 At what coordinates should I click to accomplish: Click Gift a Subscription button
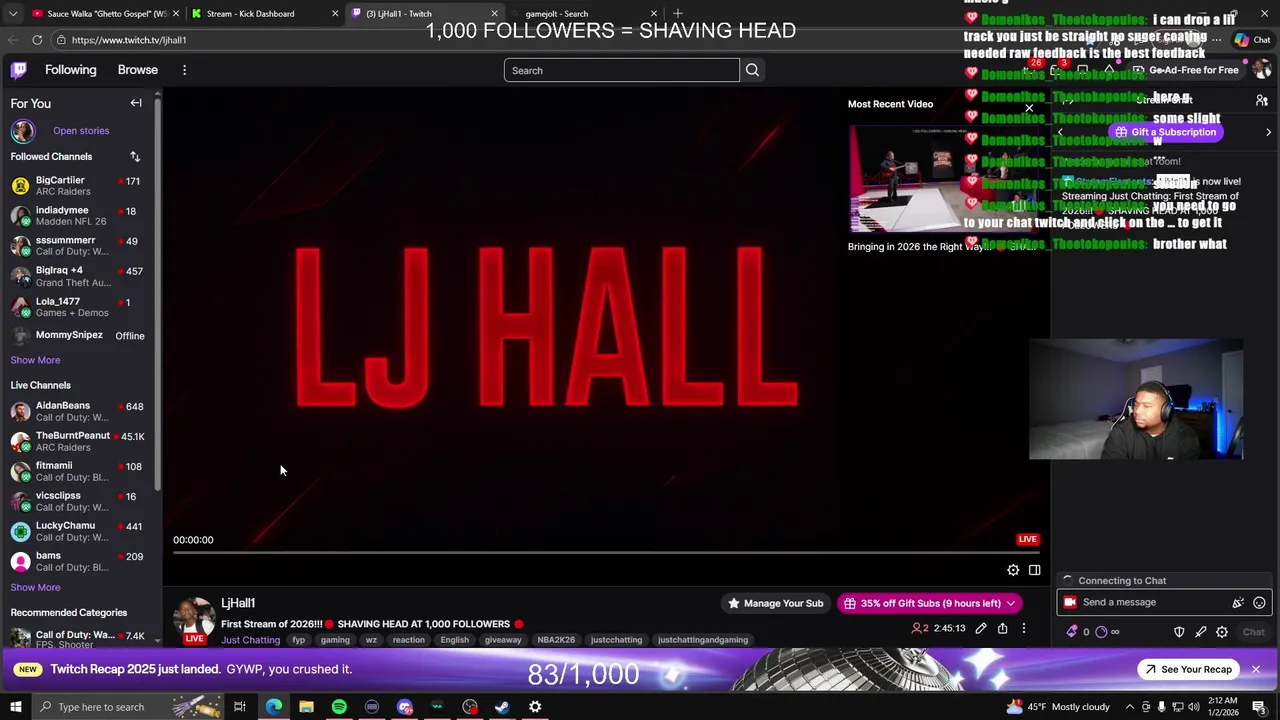[x=1166, y=132]
